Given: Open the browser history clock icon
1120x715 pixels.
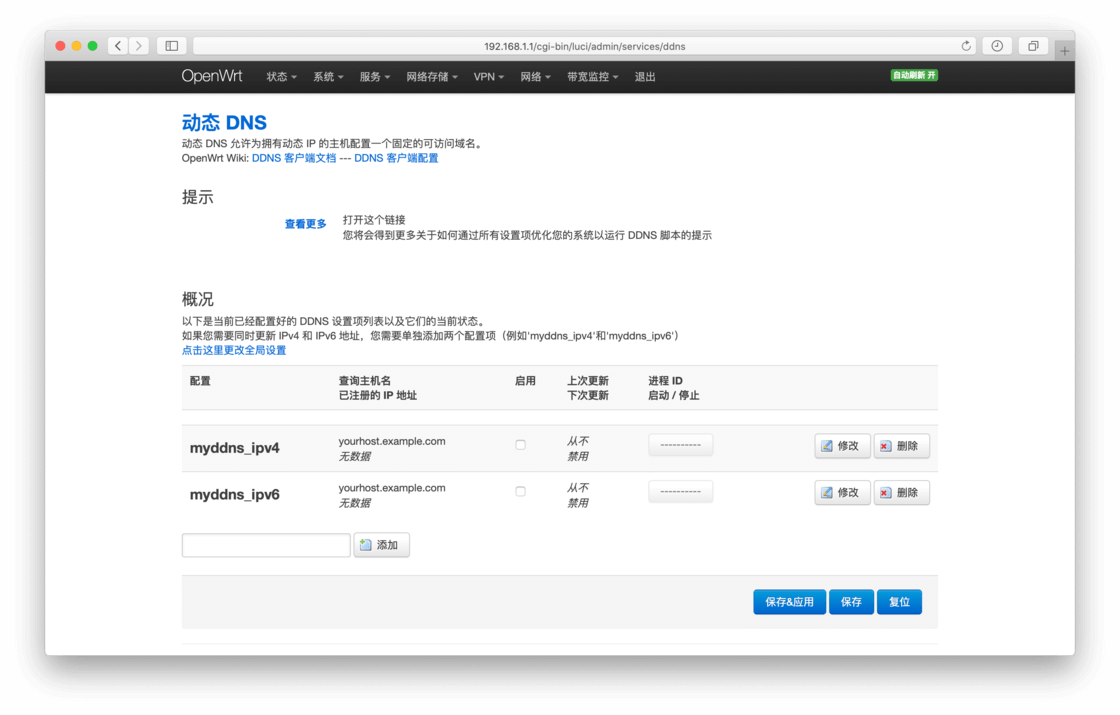Looking at the screenshot, I should click(996, 45).
